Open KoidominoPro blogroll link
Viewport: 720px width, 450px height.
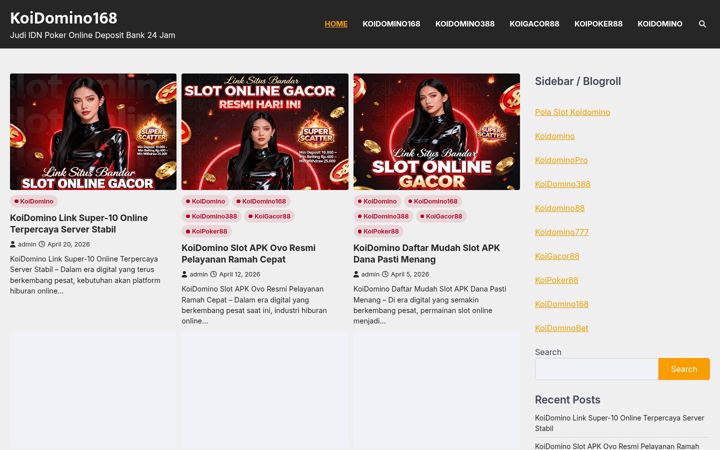(x=561, y=160)
